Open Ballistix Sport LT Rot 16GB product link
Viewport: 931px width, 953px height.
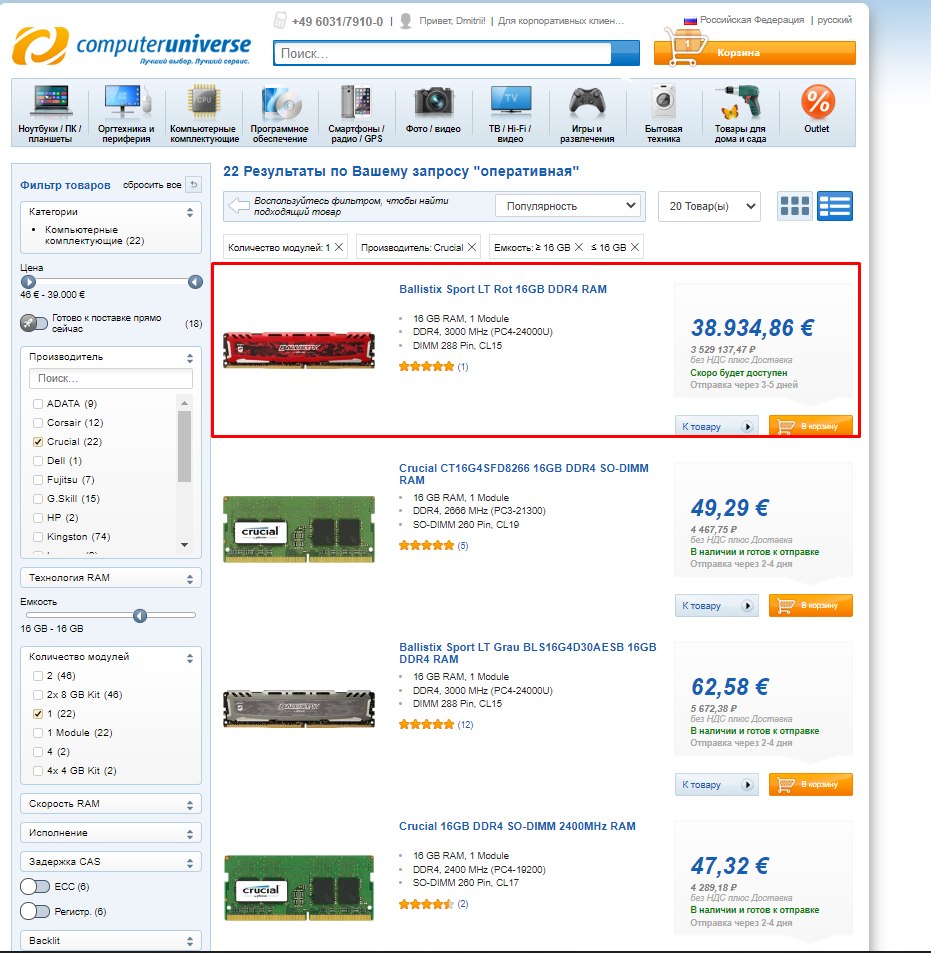tap(503, 289)
